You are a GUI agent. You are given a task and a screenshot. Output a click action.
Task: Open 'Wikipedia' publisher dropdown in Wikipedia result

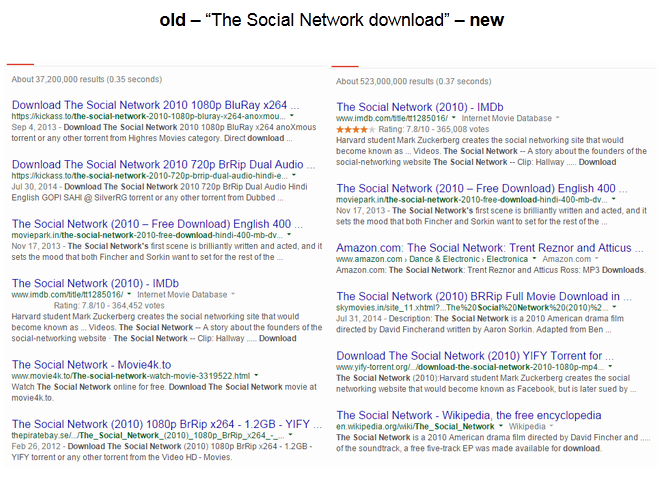pyautogui.click(x=531, y=426)
